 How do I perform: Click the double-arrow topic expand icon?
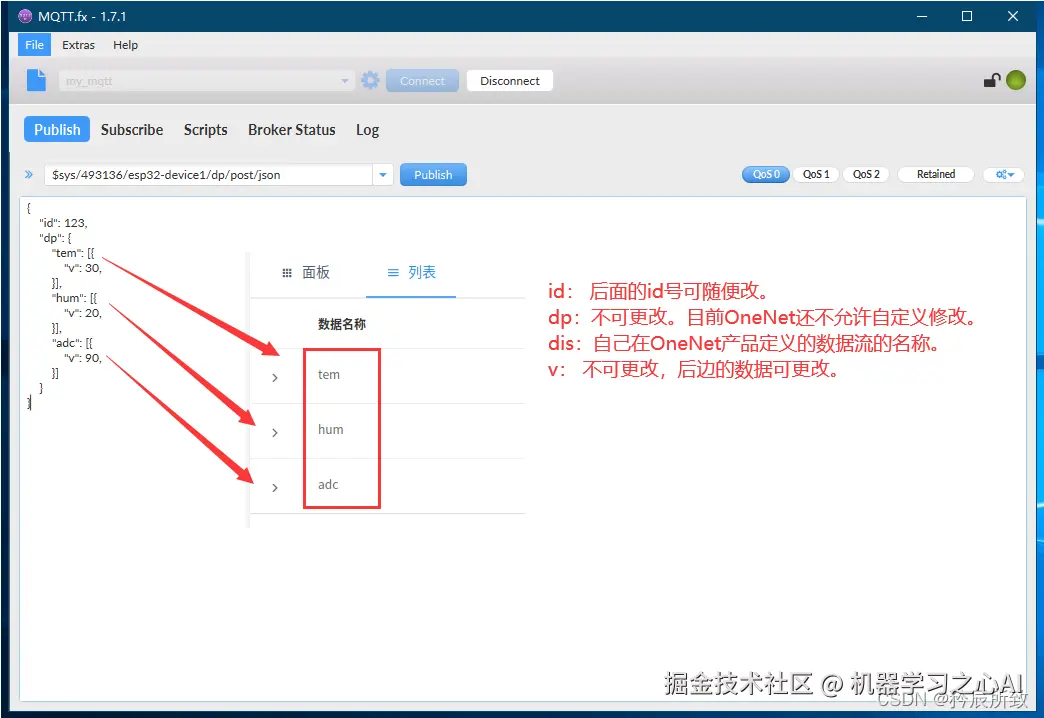[29, 175]
